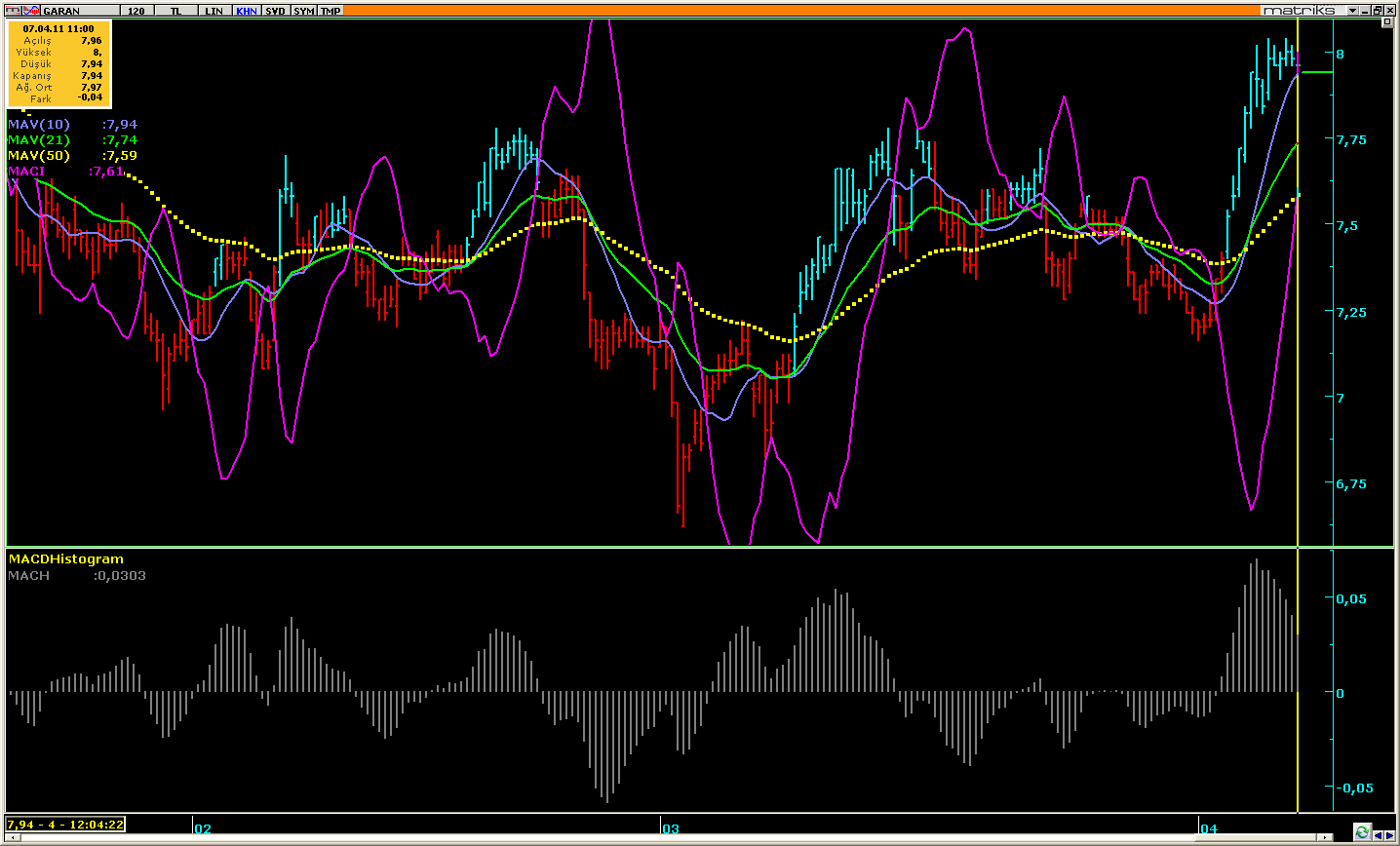The image size is (1400, 846).
Task: Toggle the KHN button in toolbar
Action: point(247,11)
